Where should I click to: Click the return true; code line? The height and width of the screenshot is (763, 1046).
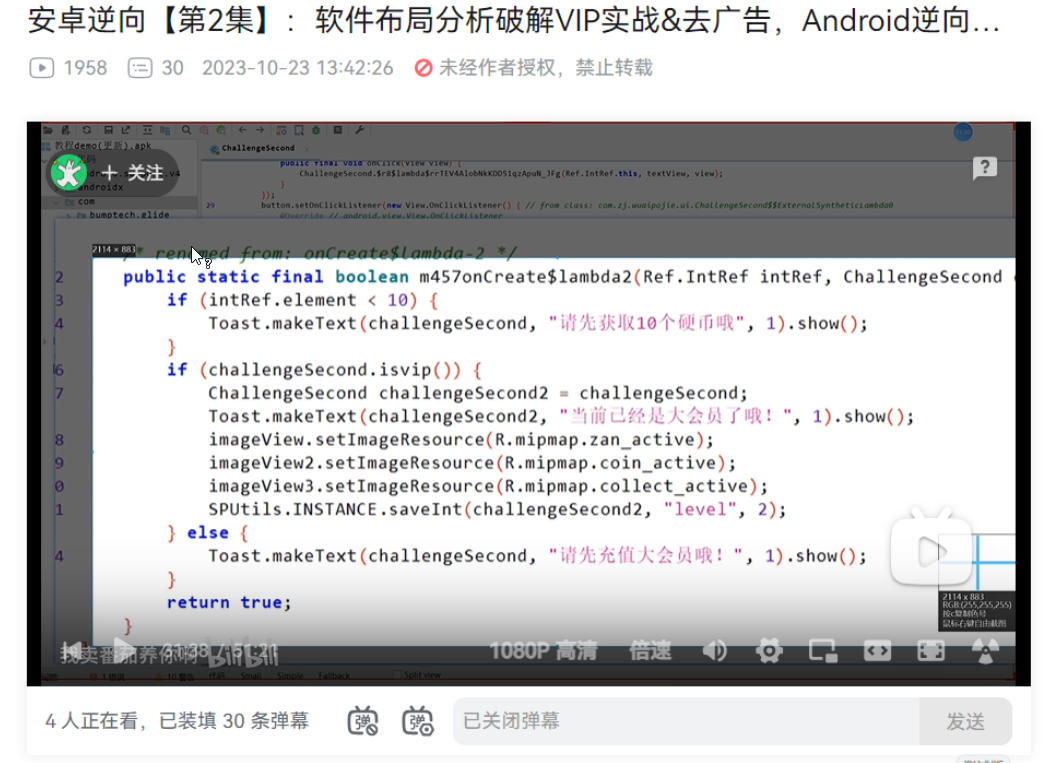[x=229, y=602]
